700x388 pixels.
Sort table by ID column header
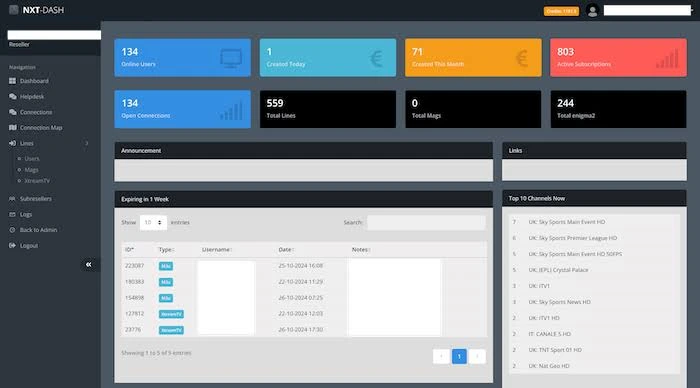129,250
